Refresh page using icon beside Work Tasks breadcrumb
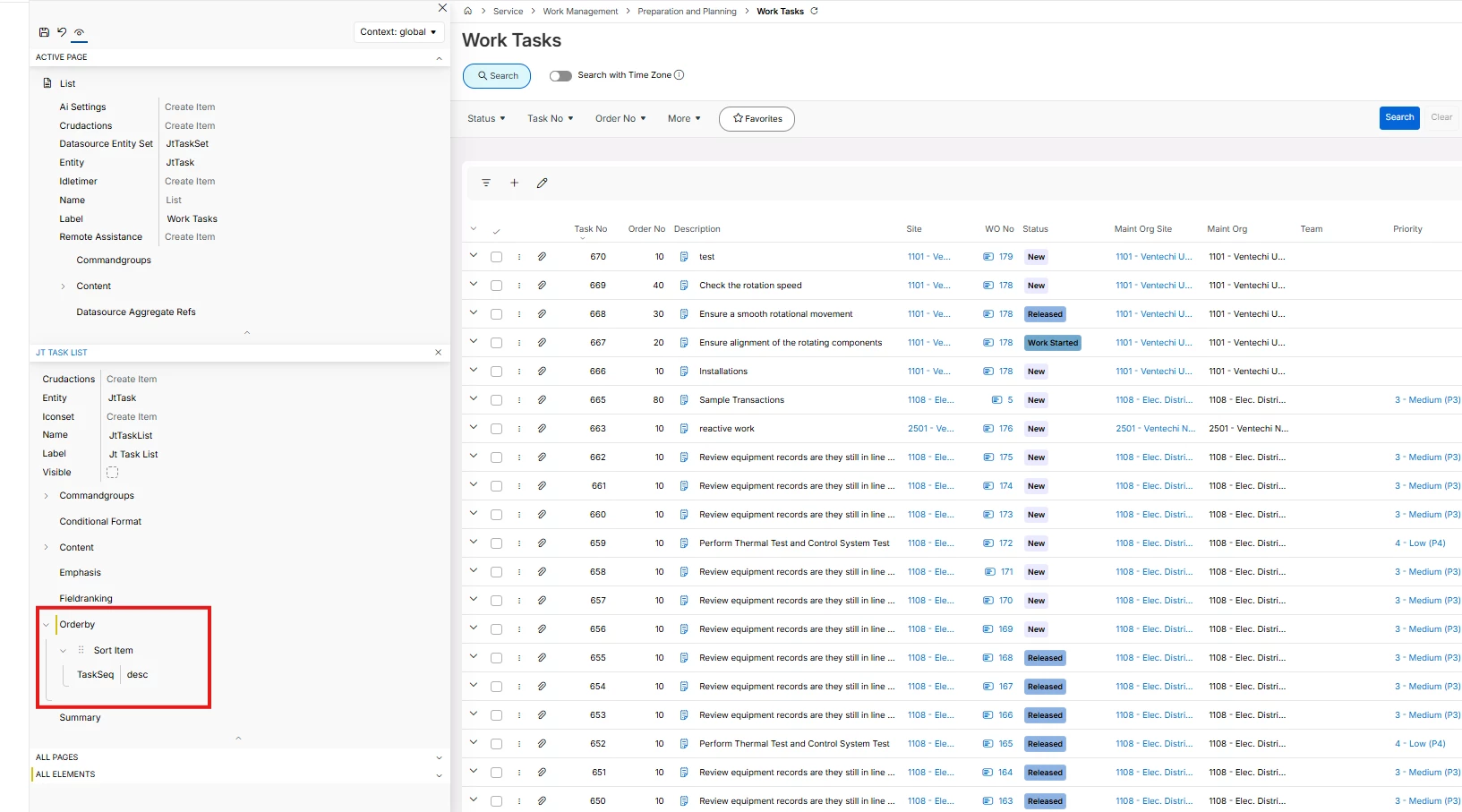Image resolution: width=1462 pixels, height=812 pixels. coord(814,12)
